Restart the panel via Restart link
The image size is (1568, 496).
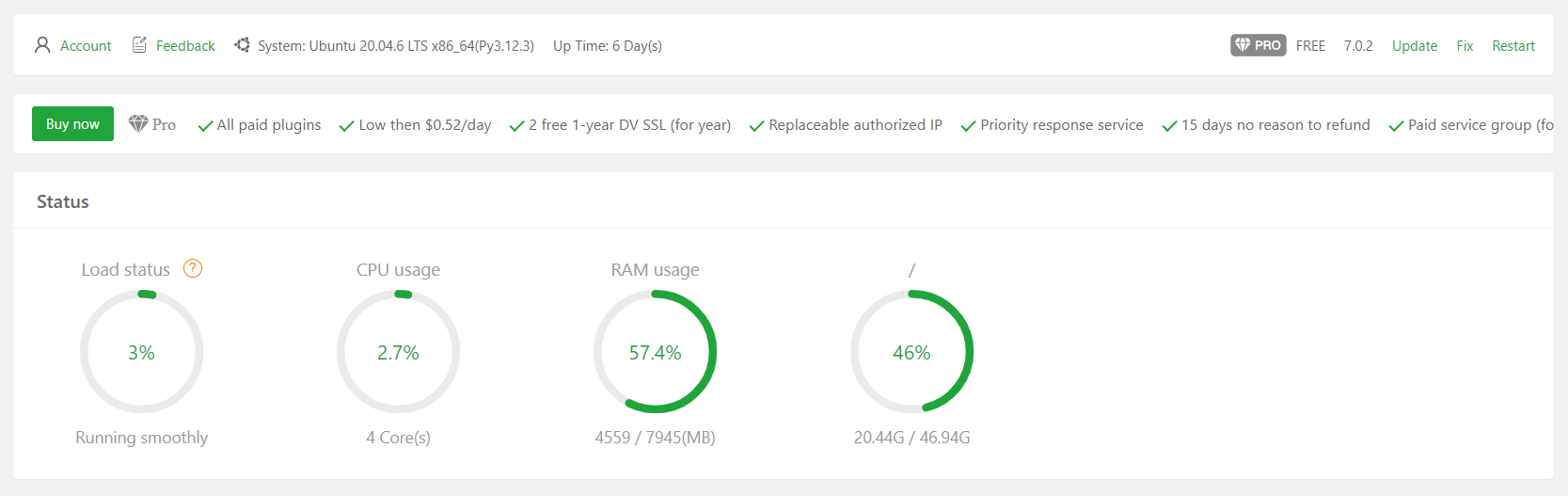tap(1513, 46)
